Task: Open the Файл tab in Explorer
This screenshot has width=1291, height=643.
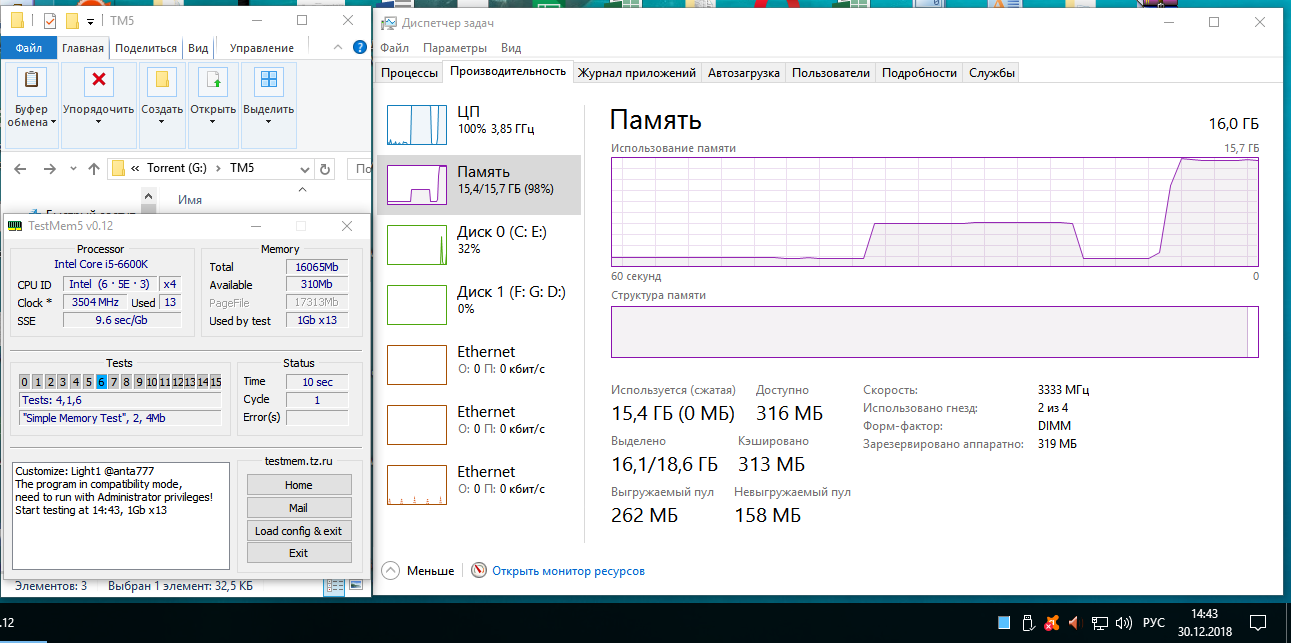Action: [28, 47]
